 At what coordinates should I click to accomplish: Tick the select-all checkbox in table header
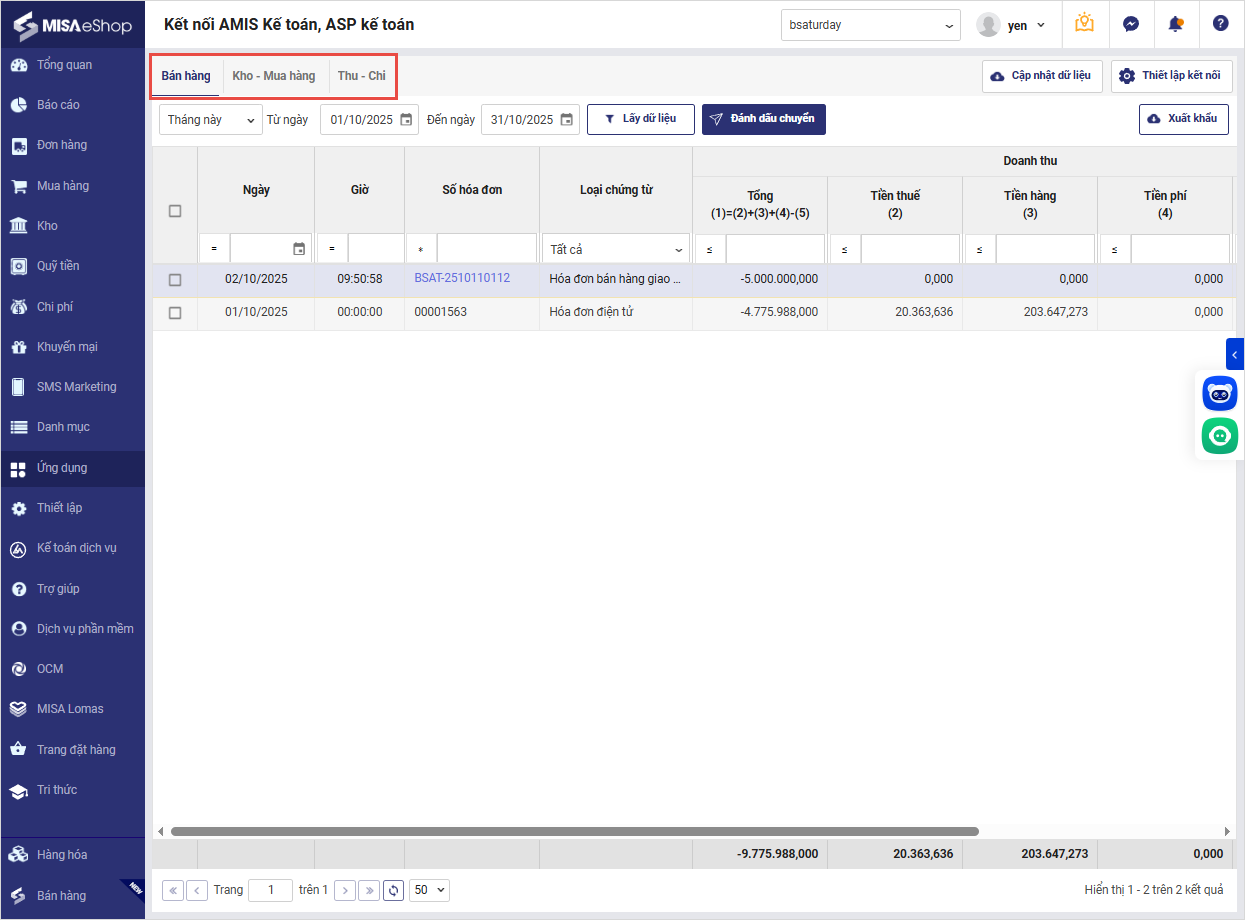tap(175, 211)
